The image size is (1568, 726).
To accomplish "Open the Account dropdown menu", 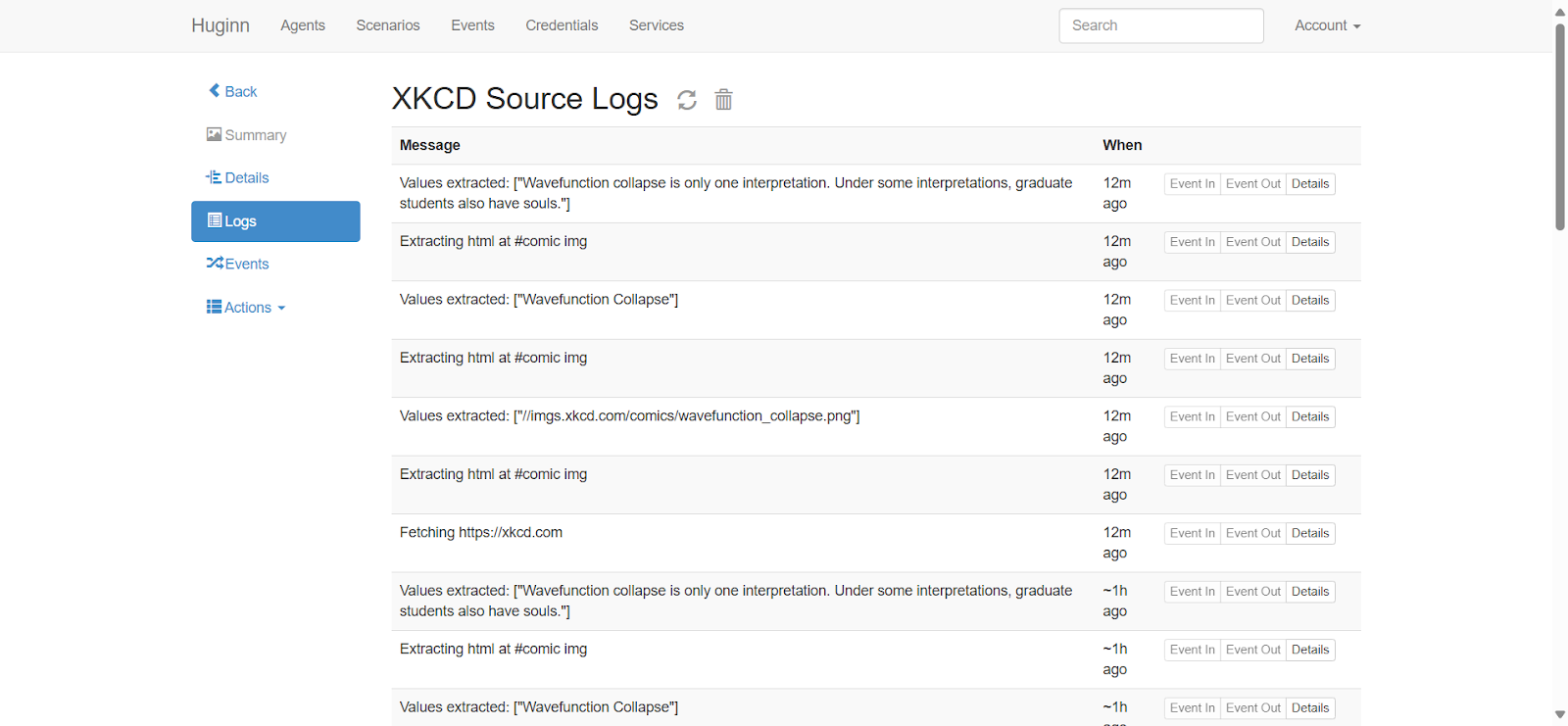I will 1328,25.
